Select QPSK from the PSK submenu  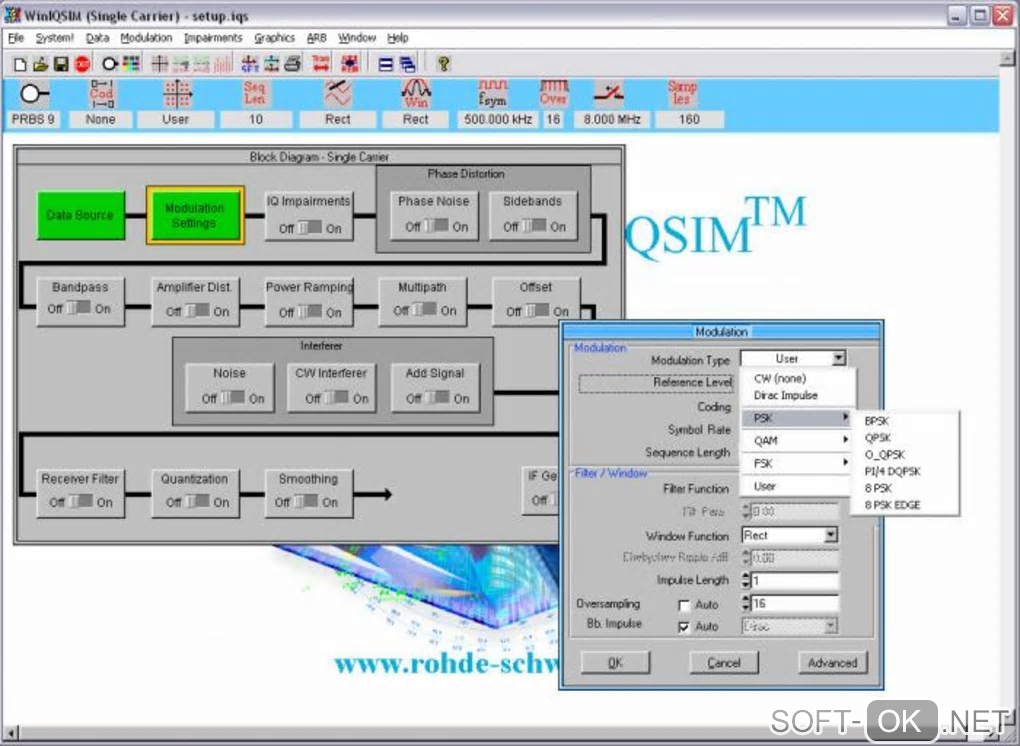click(x=878, y=438)
